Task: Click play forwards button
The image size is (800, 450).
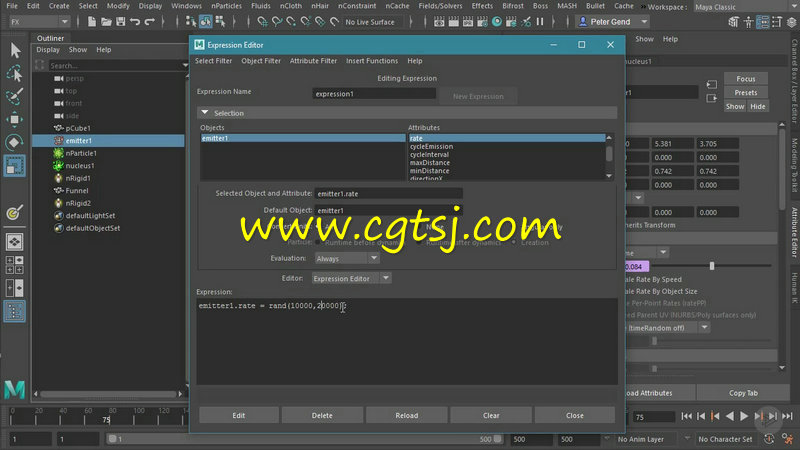Action: (x=744, y=416)
